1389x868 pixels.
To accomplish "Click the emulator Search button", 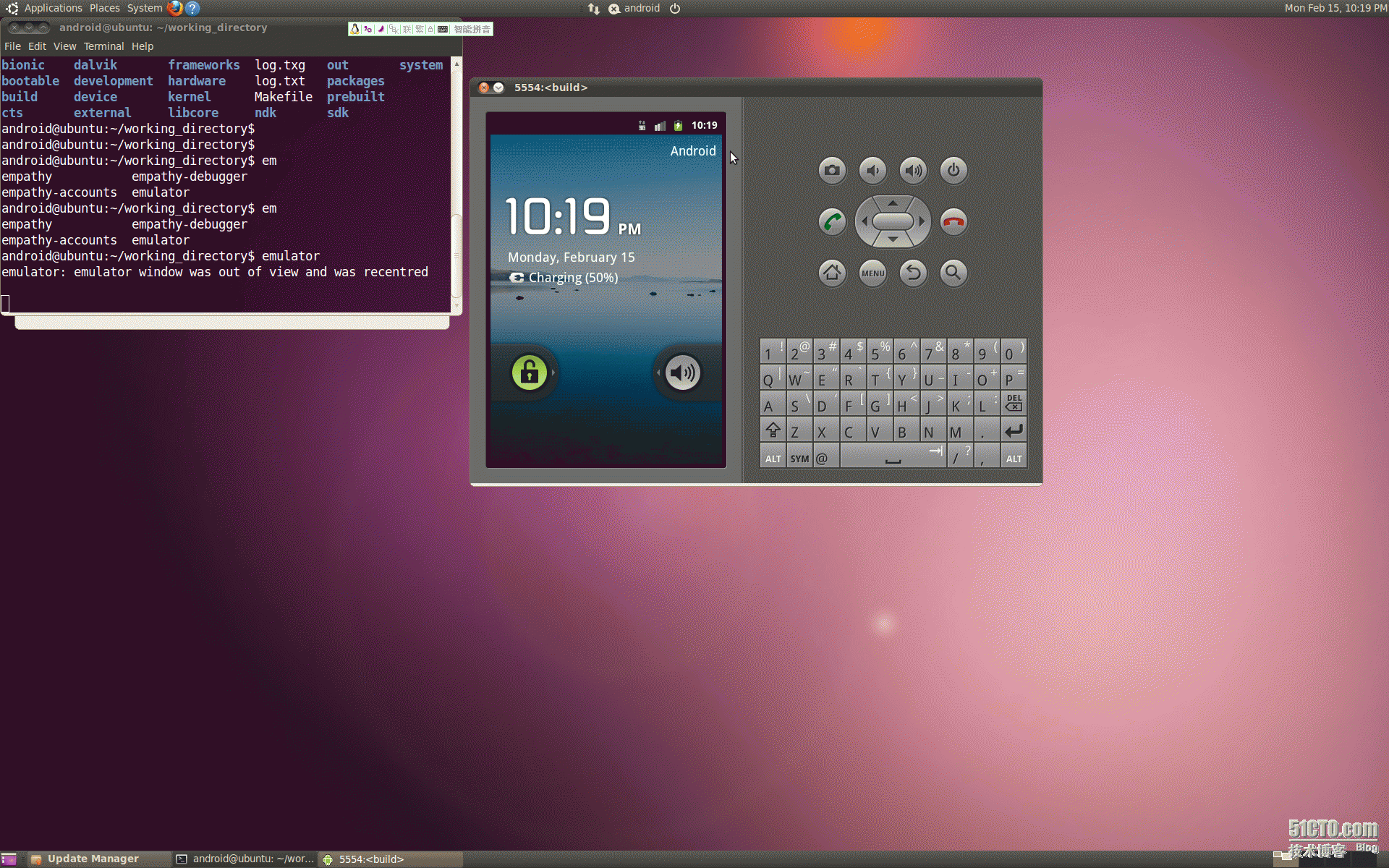I will (953, 273).
